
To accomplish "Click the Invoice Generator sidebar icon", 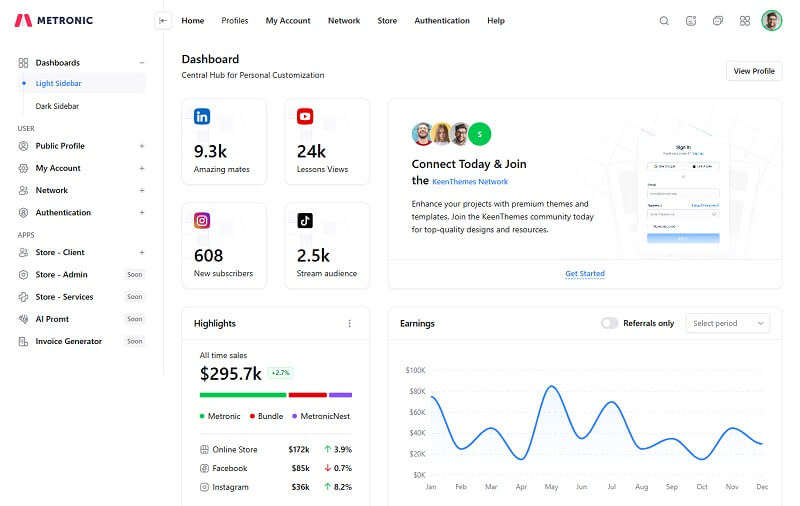I will tap(23, 341).
